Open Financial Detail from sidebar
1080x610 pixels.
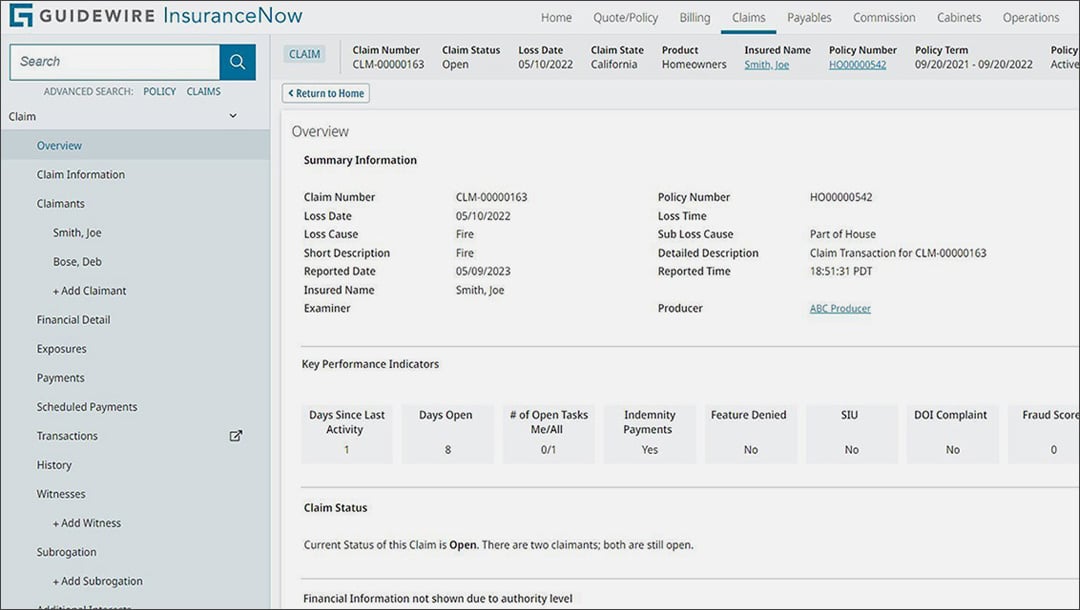[x=72, y=319]
